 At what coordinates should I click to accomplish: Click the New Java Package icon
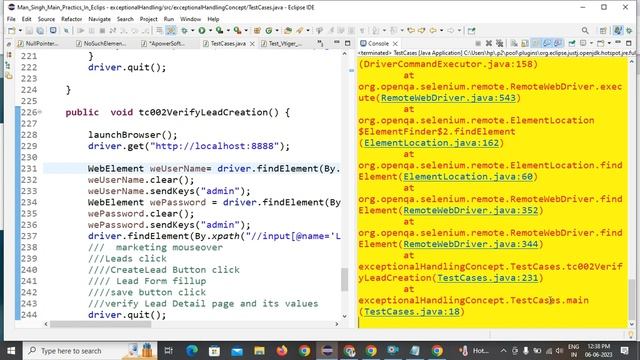[257, 31]
